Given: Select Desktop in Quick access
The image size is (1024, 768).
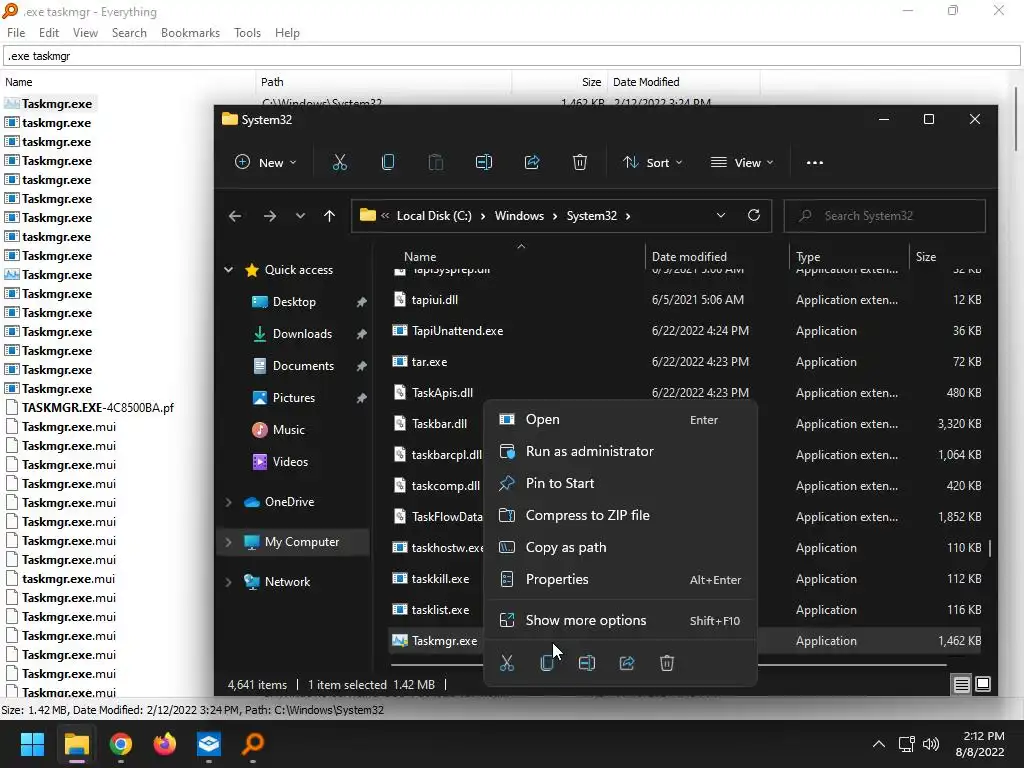Looking at the screenshot, I should [294, 302].
